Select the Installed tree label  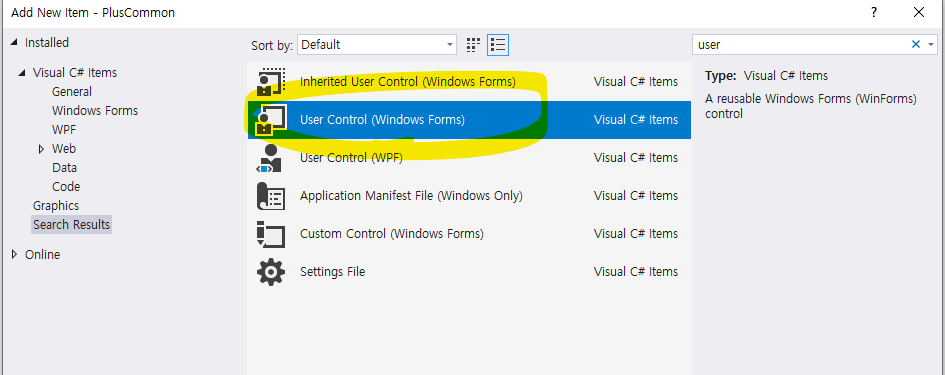click(47, 42)
